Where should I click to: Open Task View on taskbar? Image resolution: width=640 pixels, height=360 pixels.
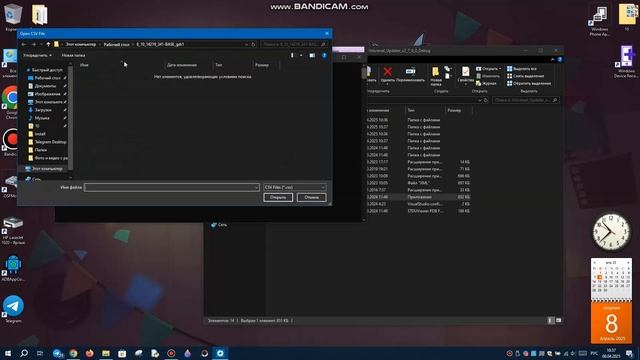(40, 353)
